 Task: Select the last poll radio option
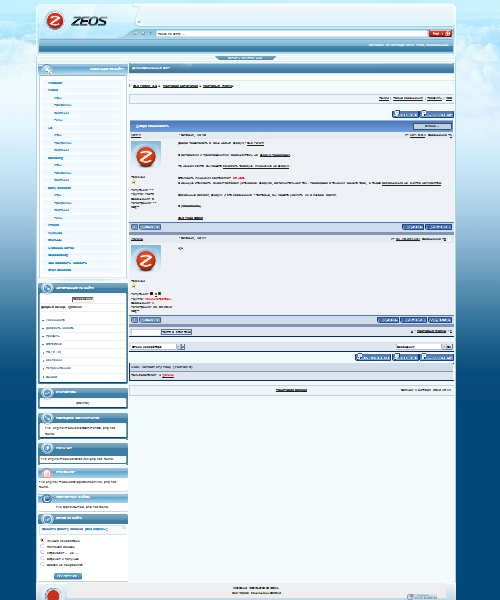pos(42,564)
